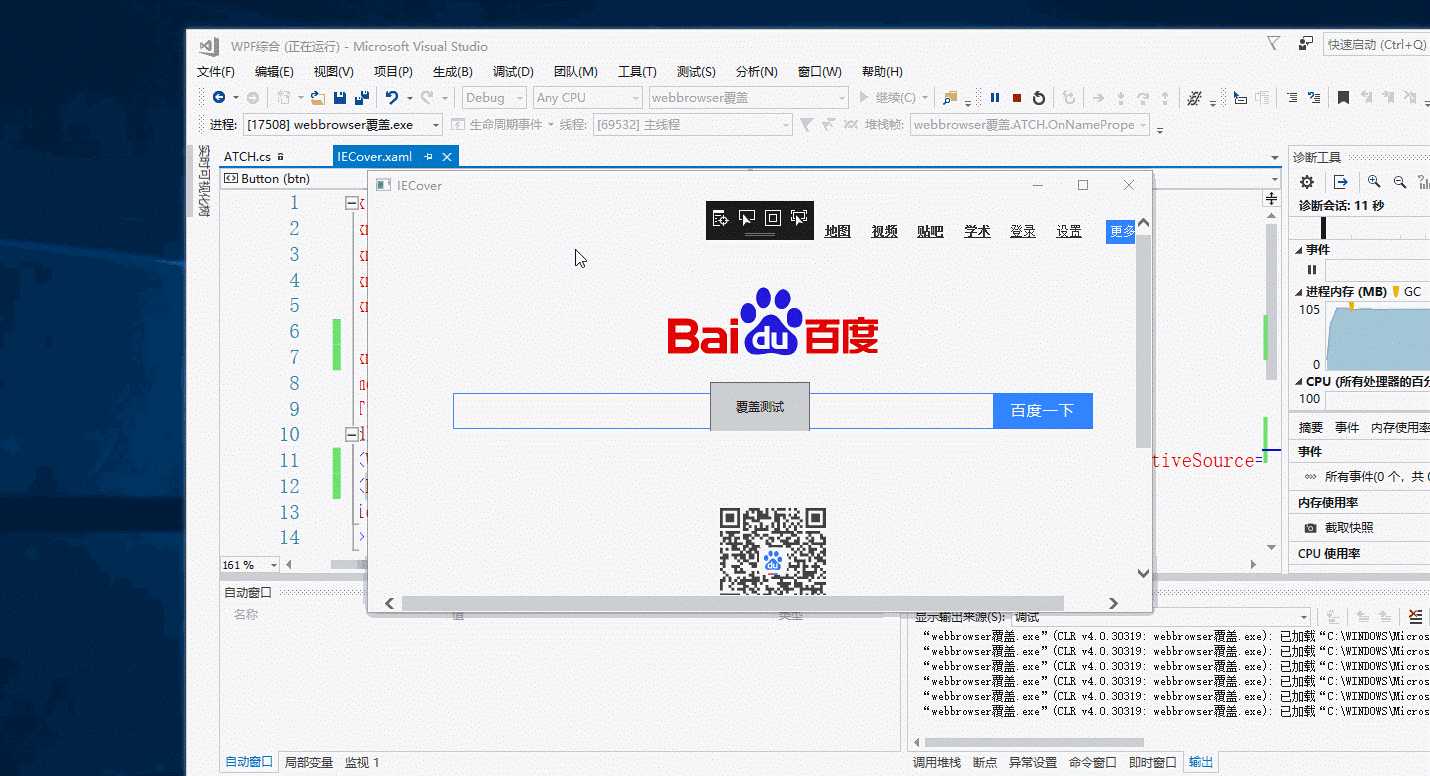Open the 调试(D) menu
This screenshot has height=776, width=1430.
click(513, 72)
